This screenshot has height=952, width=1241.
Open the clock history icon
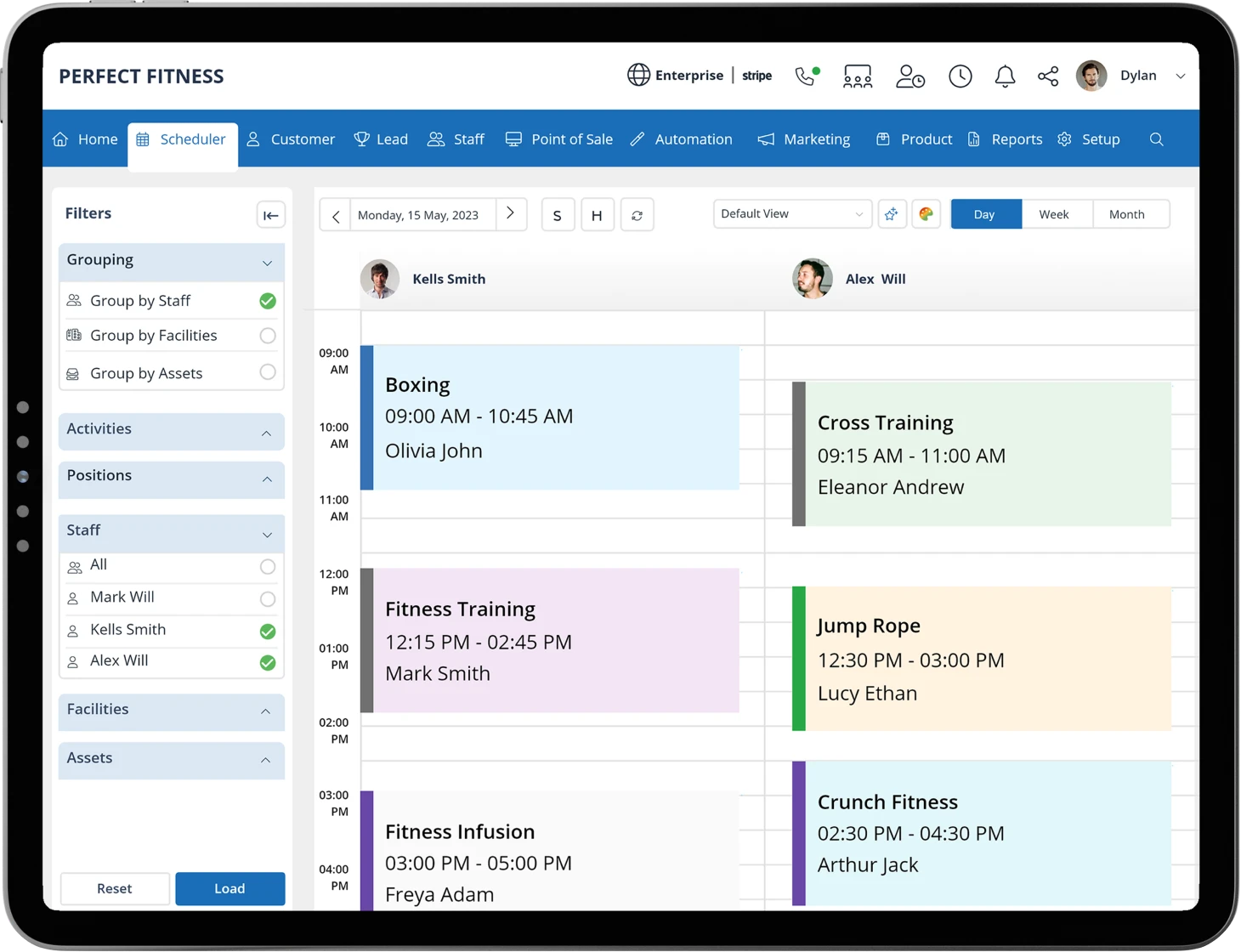click(960, 76)
